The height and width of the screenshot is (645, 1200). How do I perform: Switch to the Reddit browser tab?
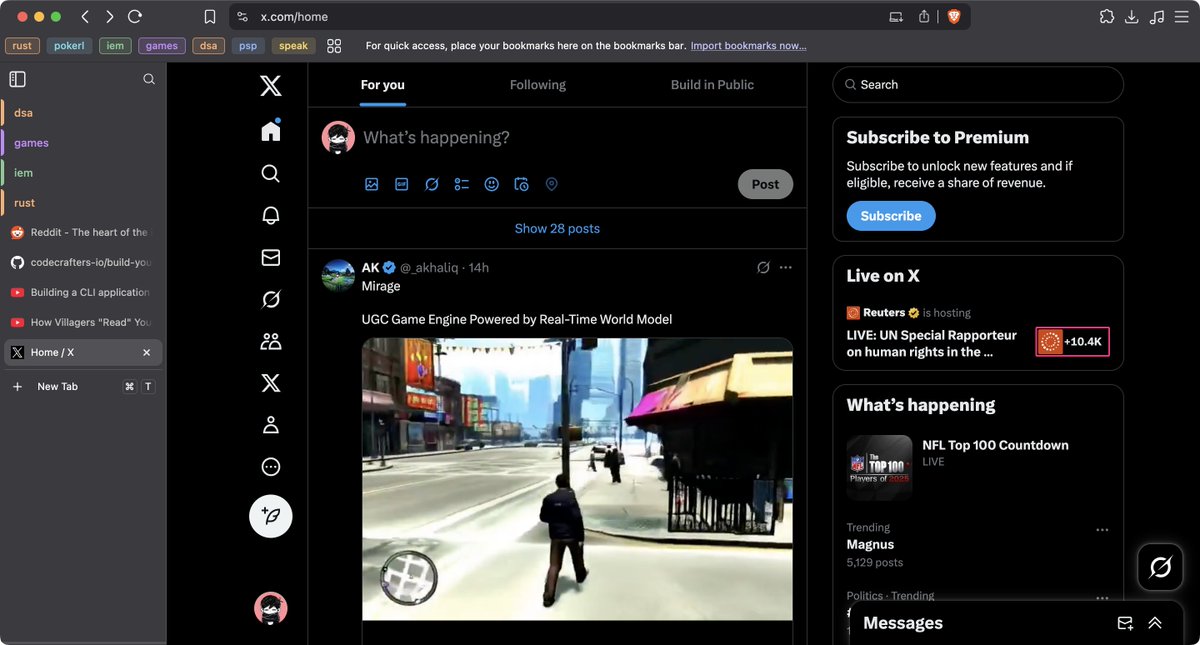tap(81, 232)
